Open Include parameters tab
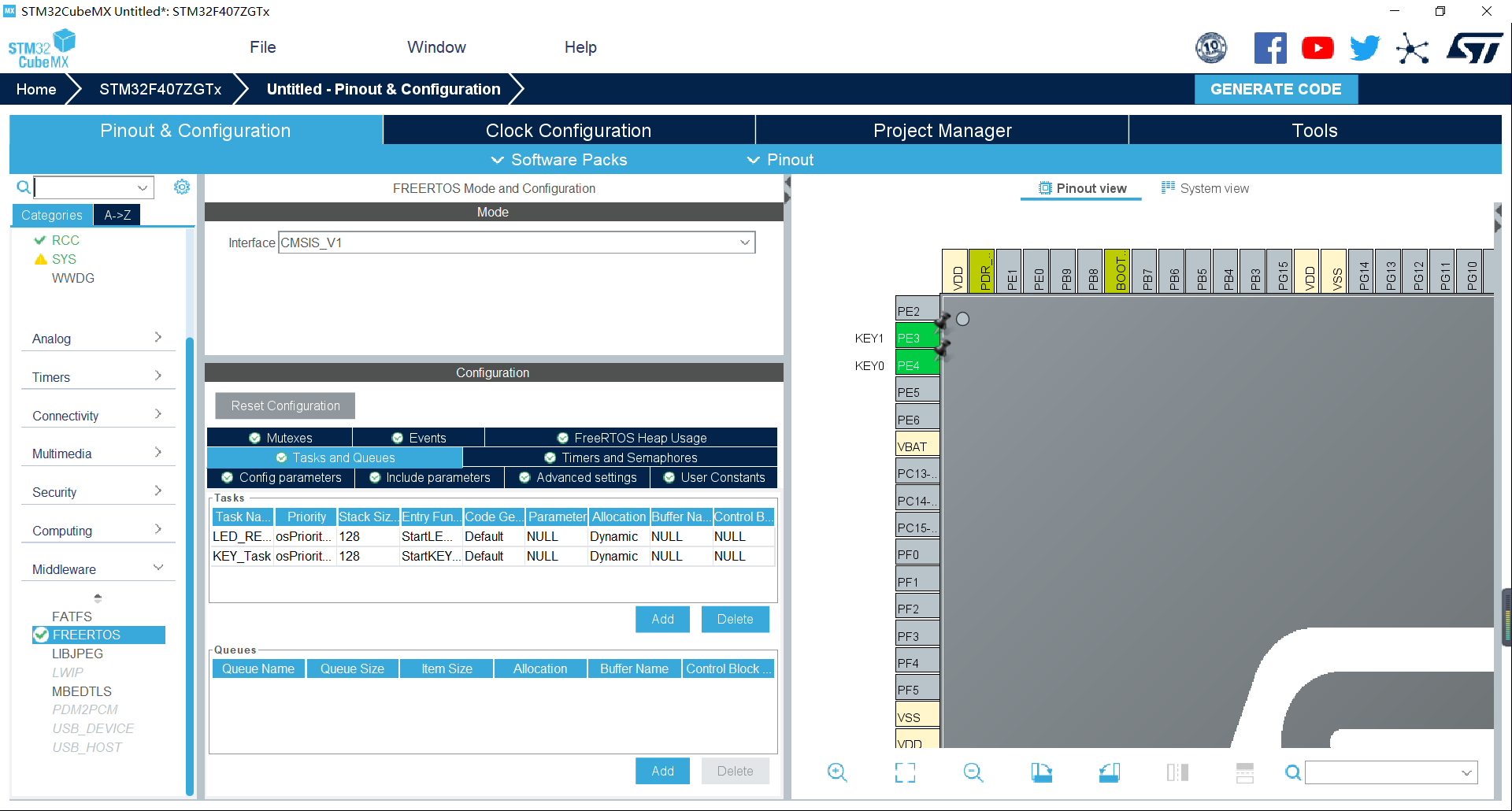 [429, 477]
